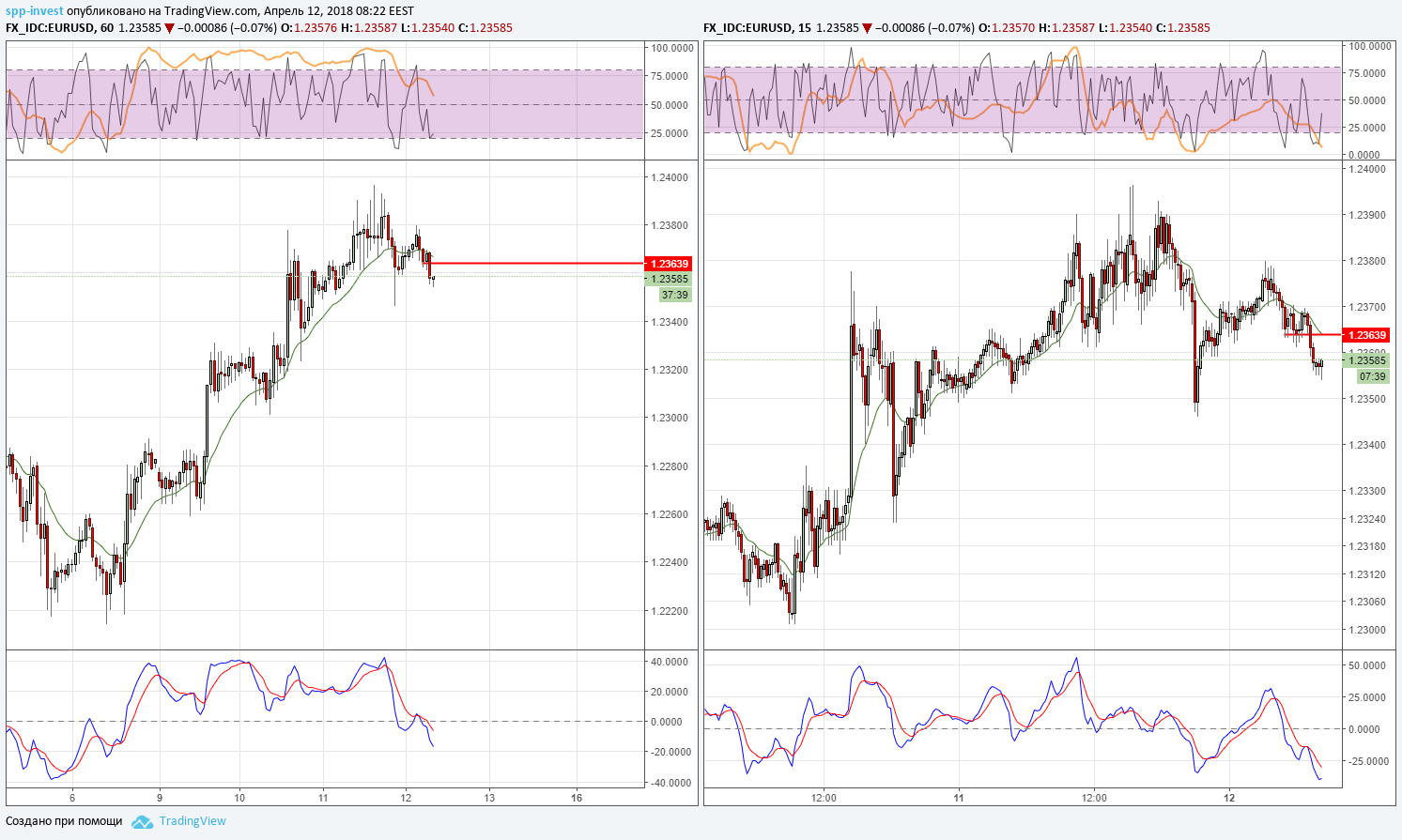Click the 37:39 countdown timer label
The height and width of the screenshot is (840, 1402).
pos(675,295)
